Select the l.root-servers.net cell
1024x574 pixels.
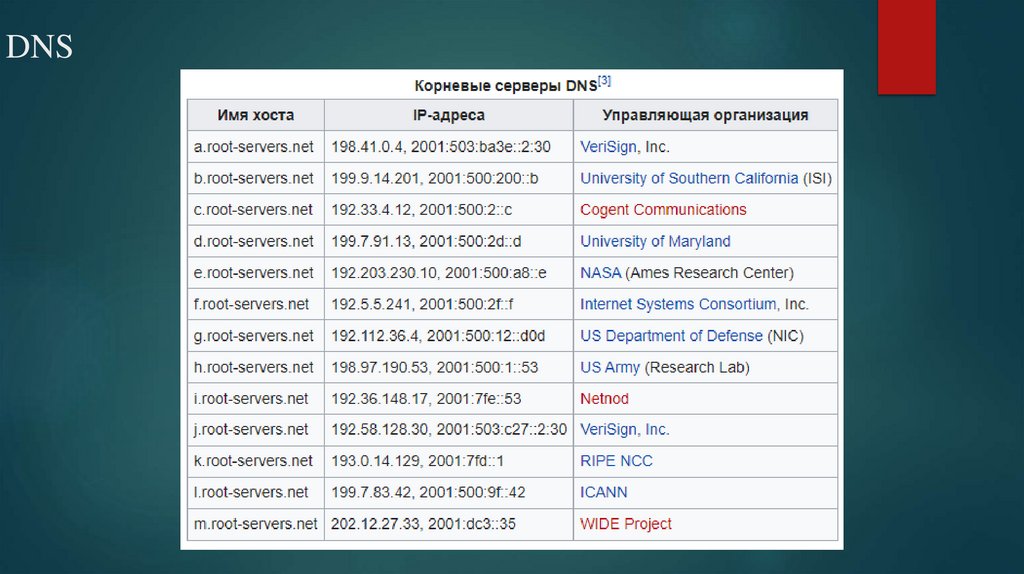pyautogui.click(x=255, y=492)
